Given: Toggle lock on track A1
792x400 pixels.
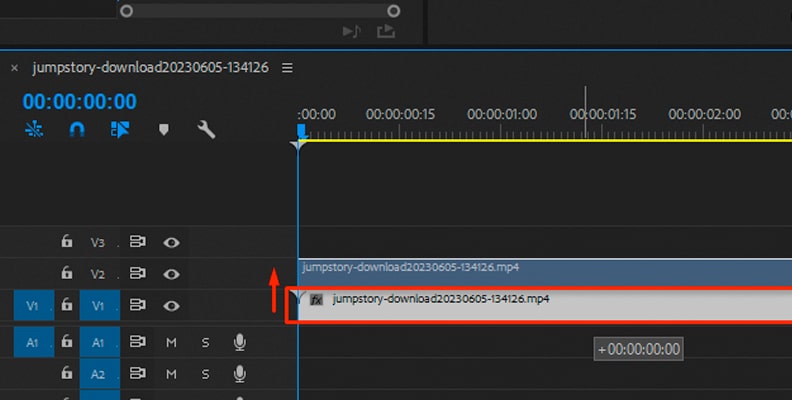Looking at the screenshot, I should 67,341.
